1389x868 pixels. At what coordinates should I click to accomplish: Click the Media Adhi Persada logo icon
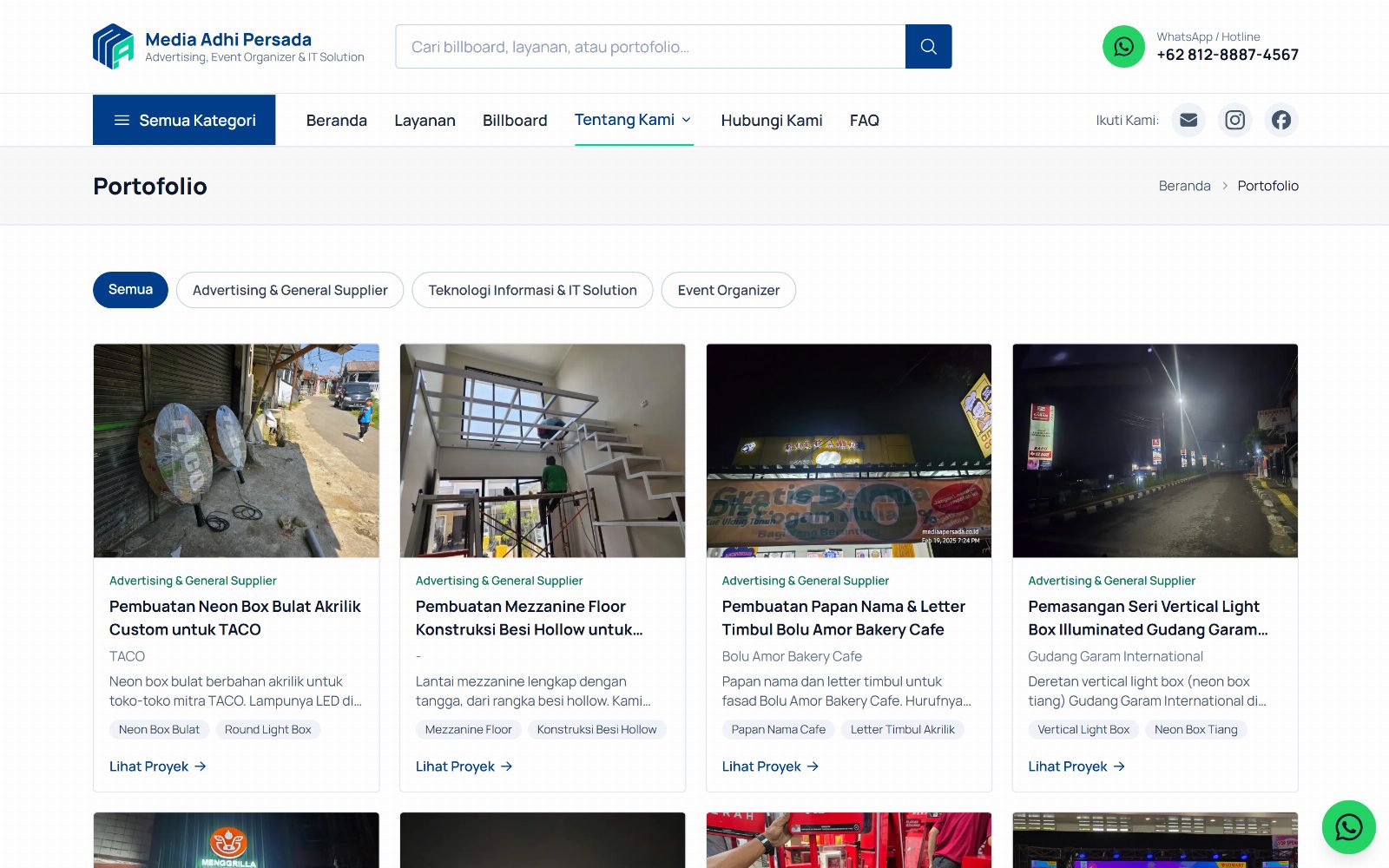pos(114,46)
